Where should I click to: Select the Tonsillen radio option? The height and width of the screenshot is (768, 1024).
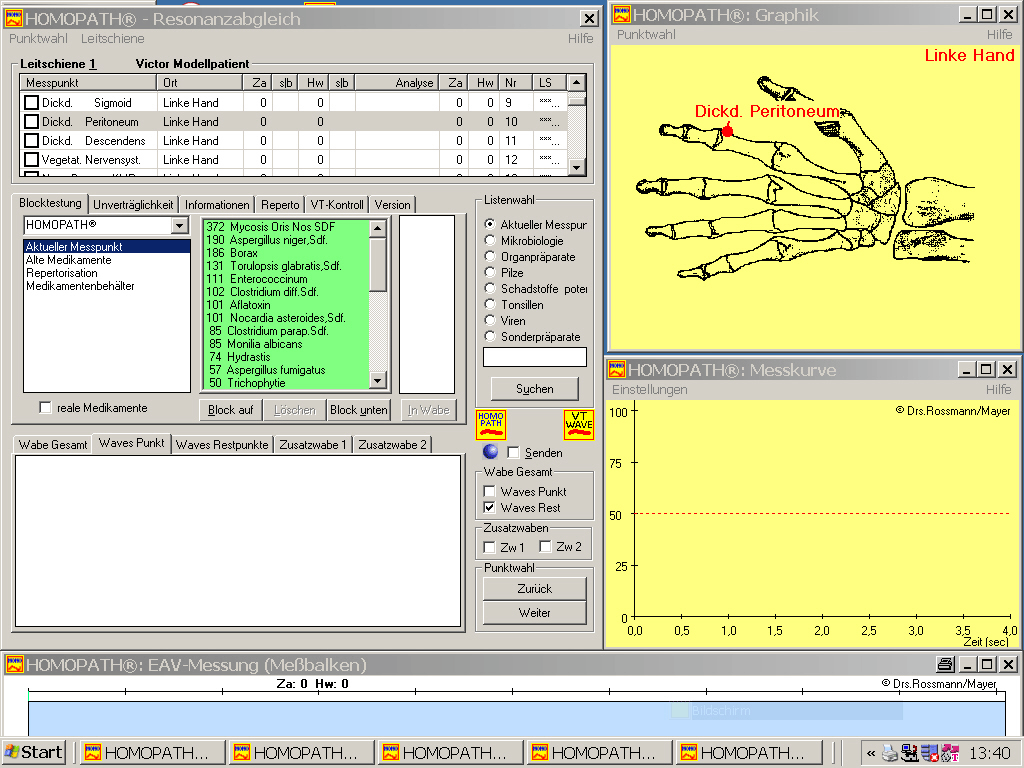click(x=490, y=304)
